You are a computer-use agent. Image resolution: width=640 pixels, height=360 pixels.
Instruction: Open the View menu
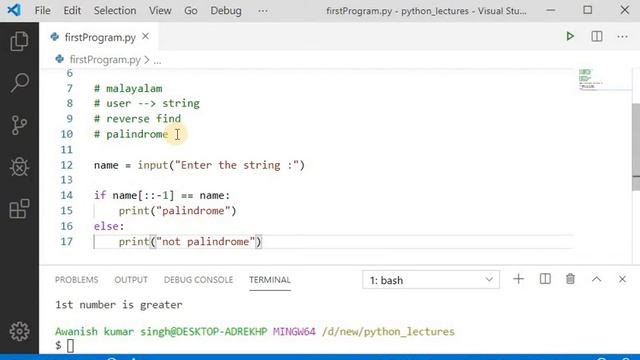coord(160,11)
